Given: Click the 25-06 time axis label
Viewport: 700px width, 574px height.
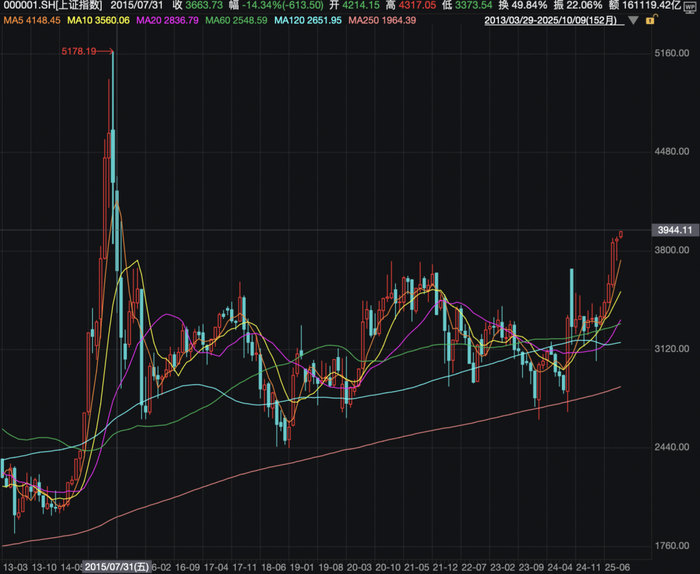Looking at the screenshot, I should 617,568.
